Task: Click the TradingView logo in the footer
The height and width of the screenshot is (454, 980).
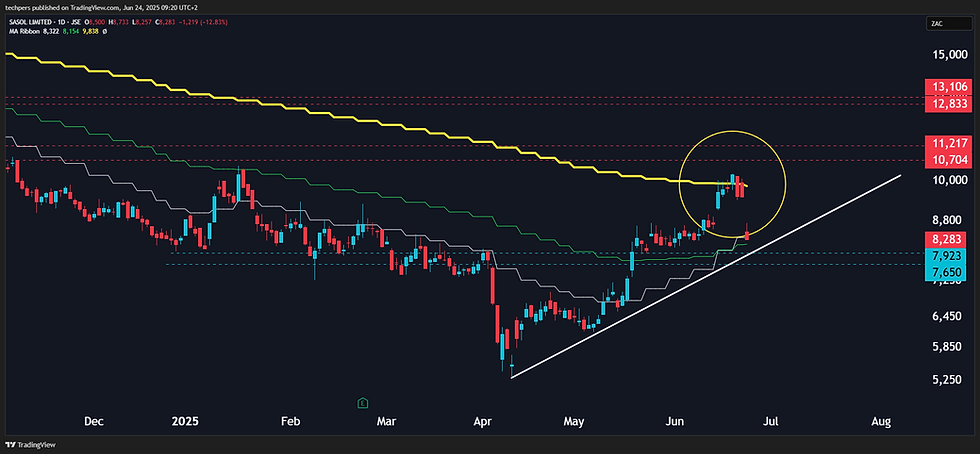Action: coord(30,445)
